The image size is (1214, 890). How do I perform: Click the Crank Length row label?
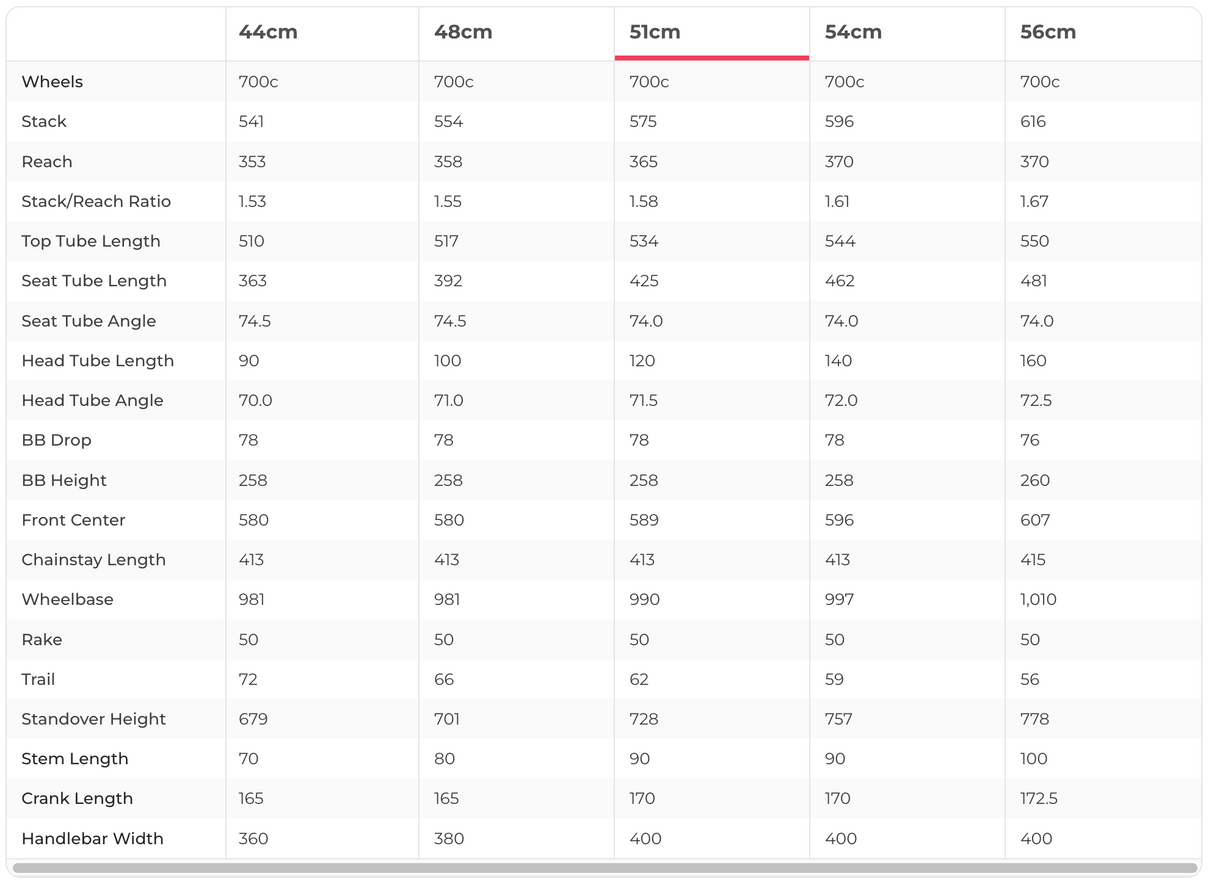tap(77, 798)
